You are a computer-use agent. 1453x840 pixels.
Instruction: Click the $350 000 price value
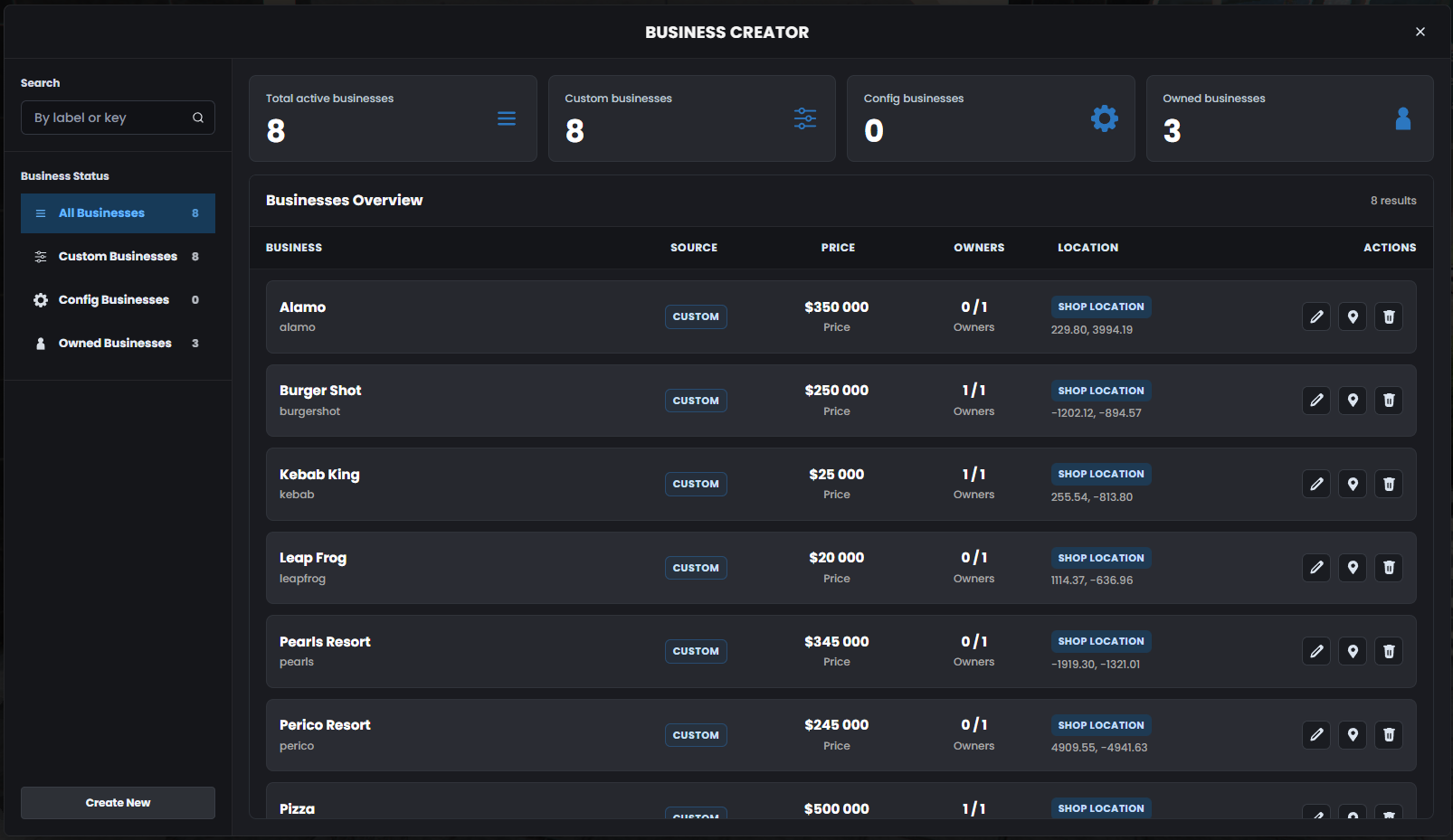837,307
